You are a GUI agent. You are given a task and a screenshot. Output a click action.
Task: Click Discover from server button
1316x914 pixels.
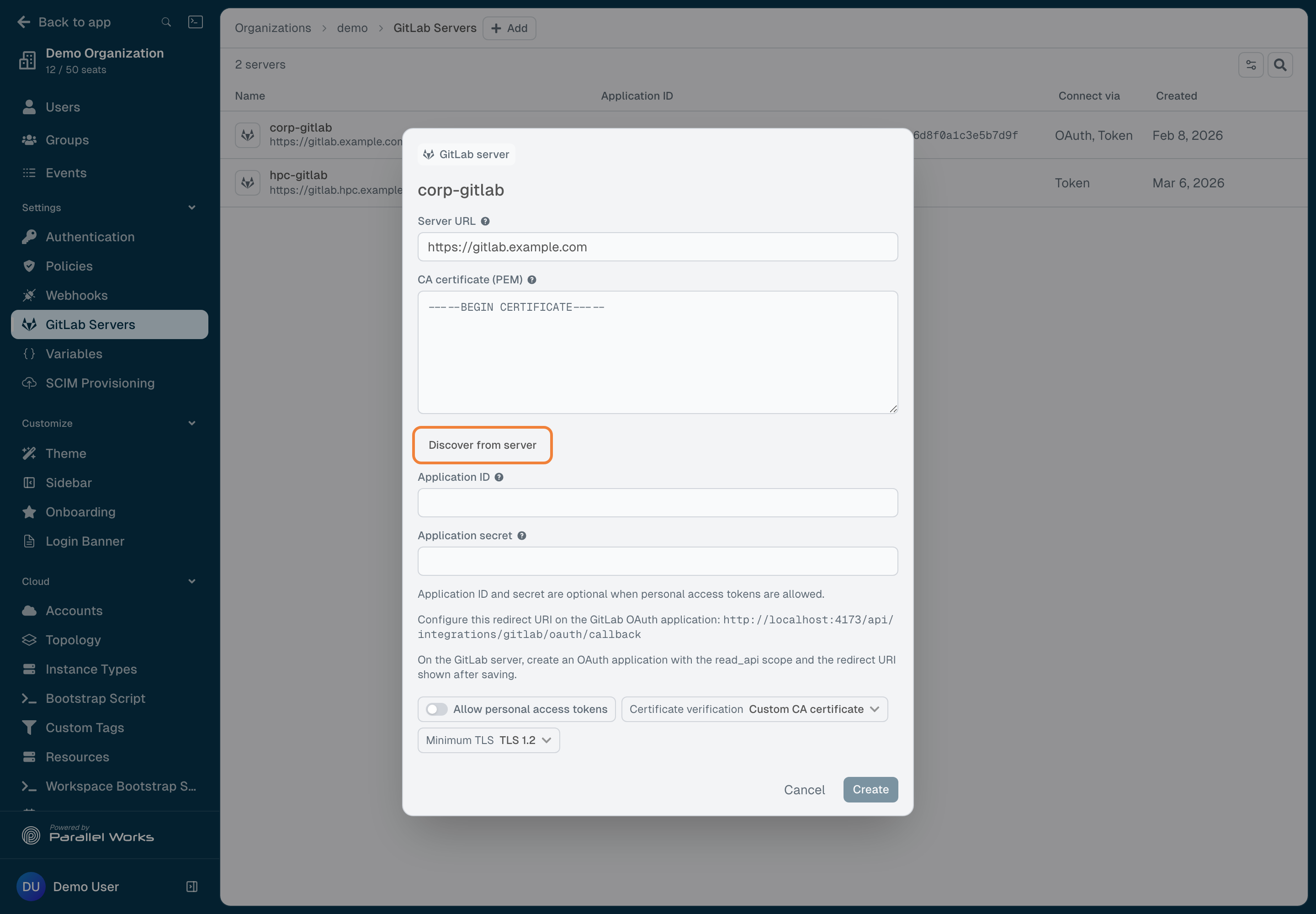pyautogui.click(x=482, y=445)
